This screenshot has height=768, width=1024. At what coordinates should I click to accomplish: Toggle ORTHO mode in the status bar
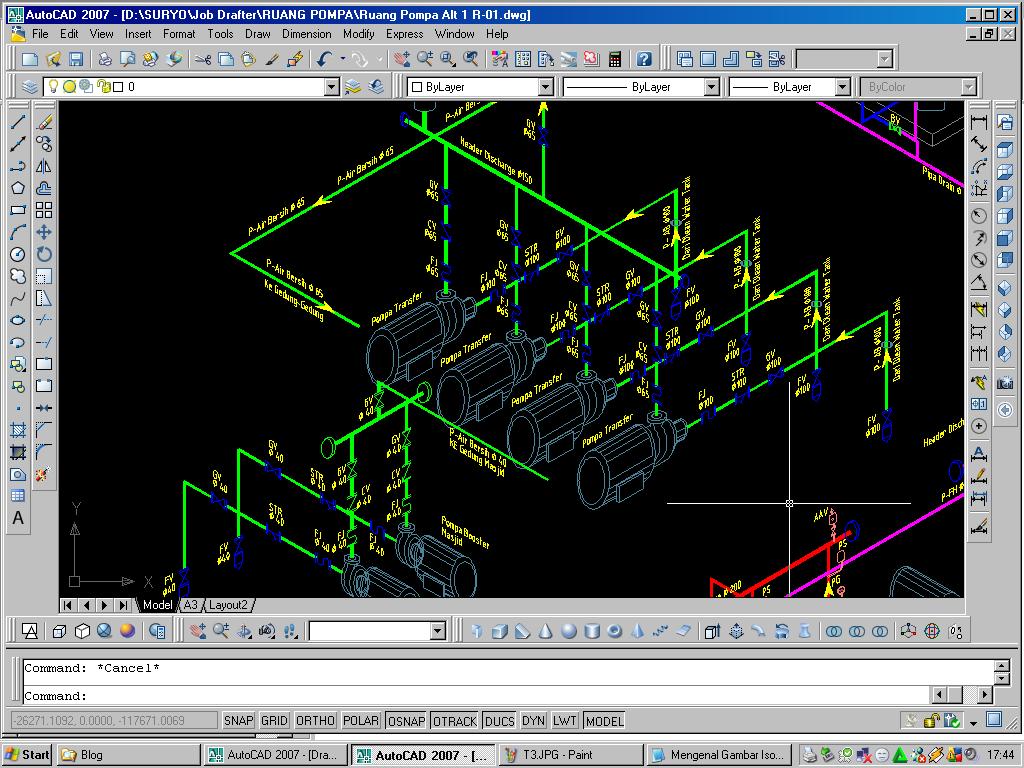point(316,720)
